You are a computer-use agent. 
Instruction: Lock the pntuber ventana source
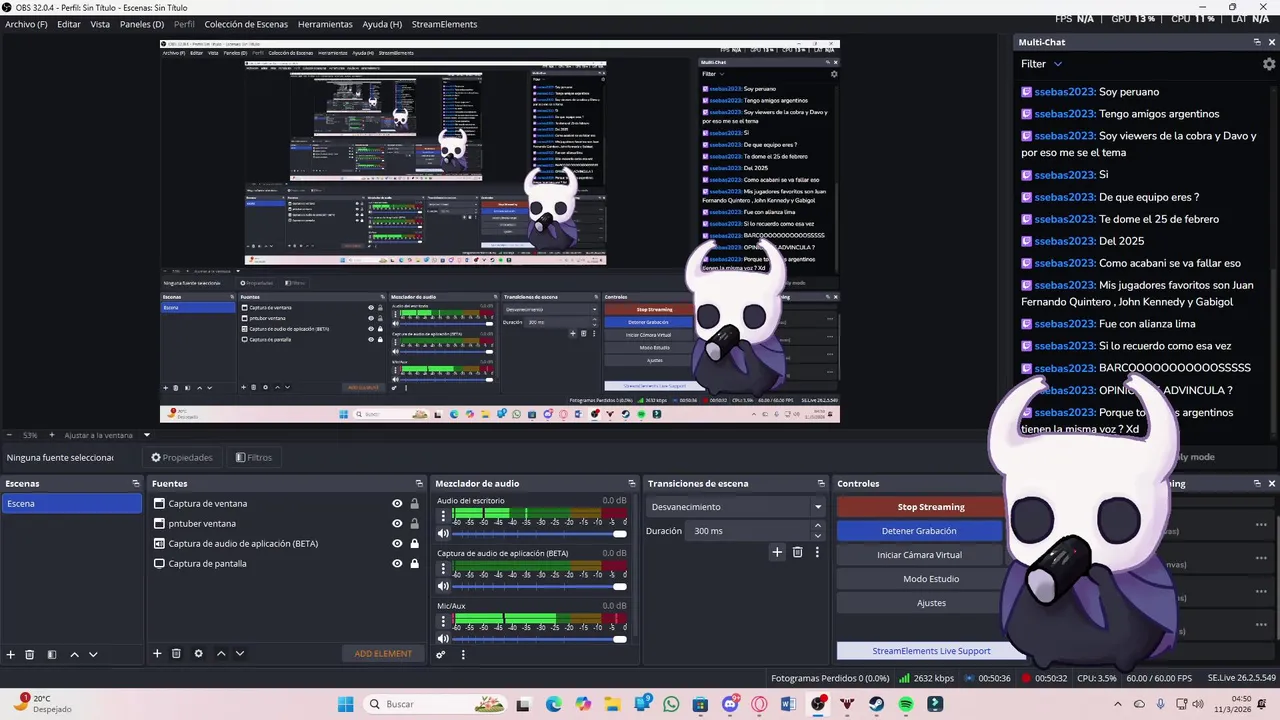pyautogui.click(x=414, y=524)
